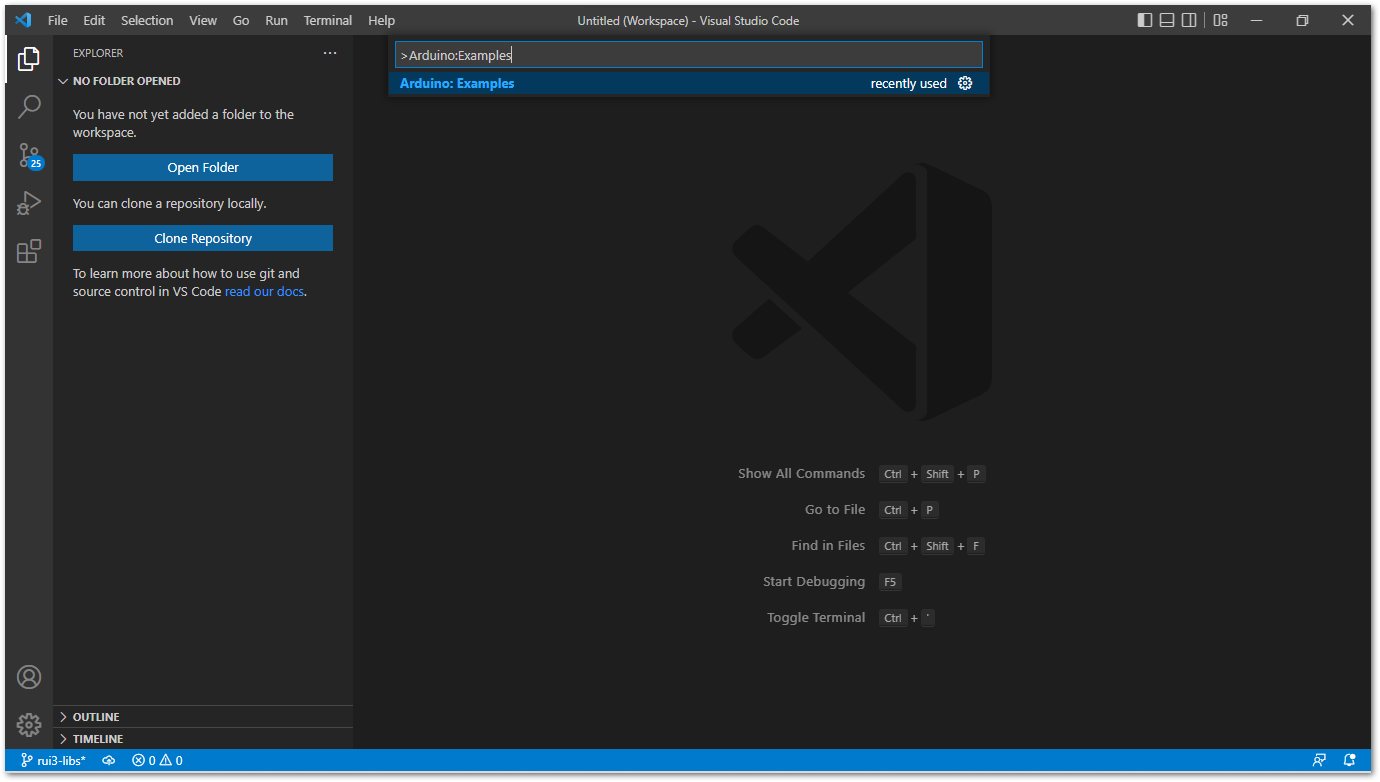This screenshot has width=1380, height=782.
Task: Click rui3-libs* branch in status bar
Action: coord(53,760)
